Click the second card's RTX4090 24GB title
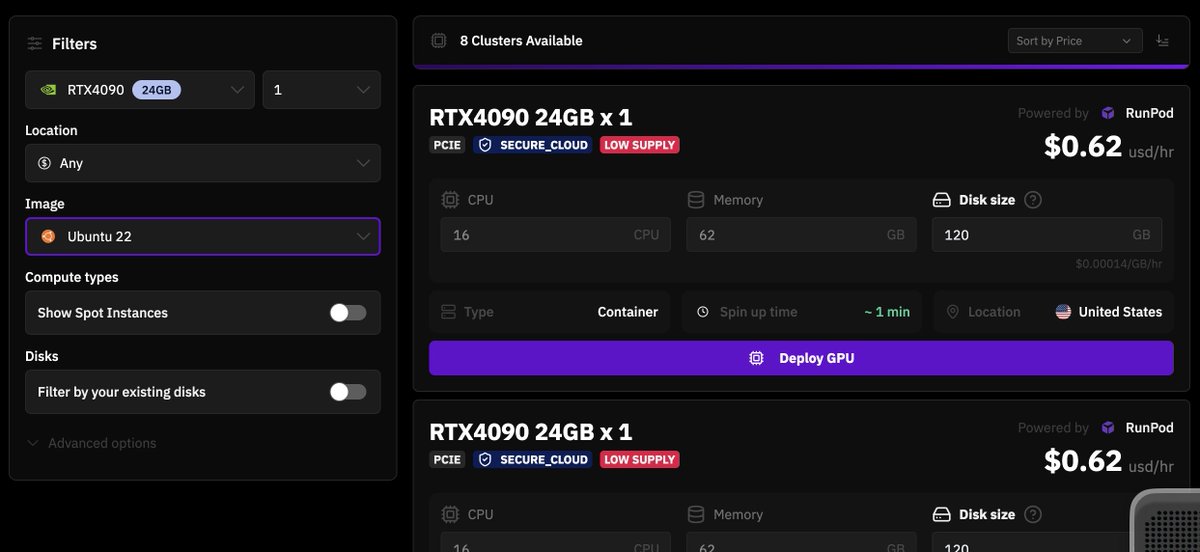 531,432
